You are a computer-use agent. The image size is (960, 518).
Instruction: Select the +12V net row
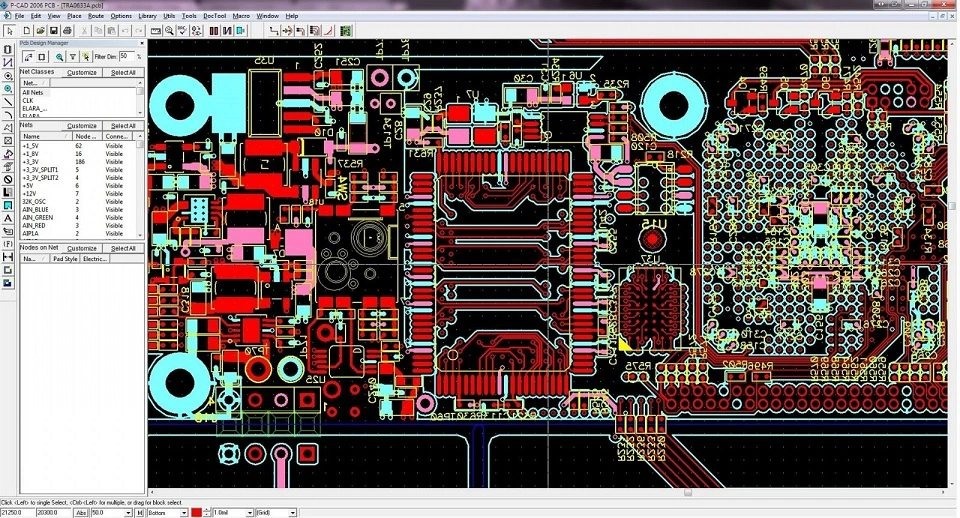pos(78,193)
